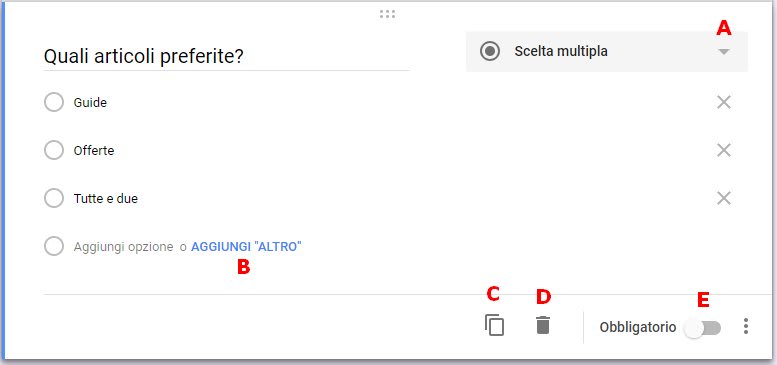
Task: Select the 'Offerte' radio button
Action: pos(54,150)
